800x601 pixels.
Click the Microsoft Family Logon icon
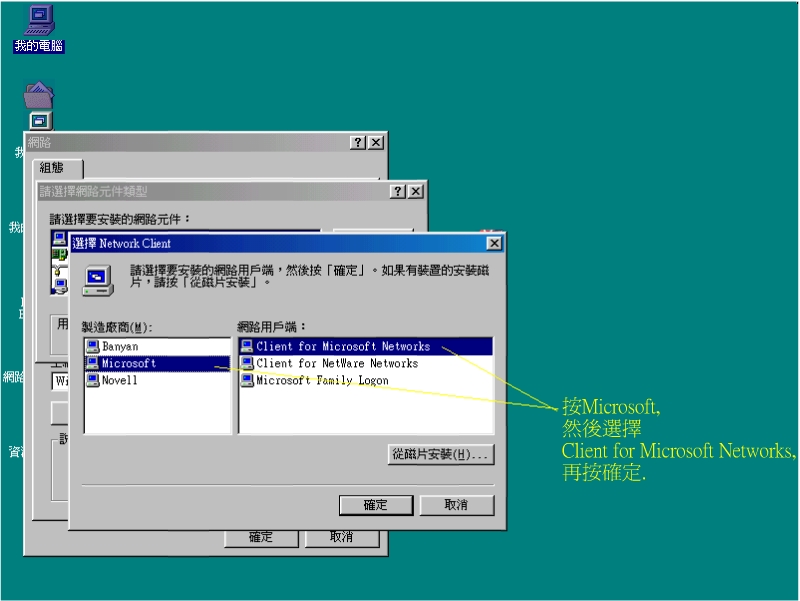(x=247, y=380)
